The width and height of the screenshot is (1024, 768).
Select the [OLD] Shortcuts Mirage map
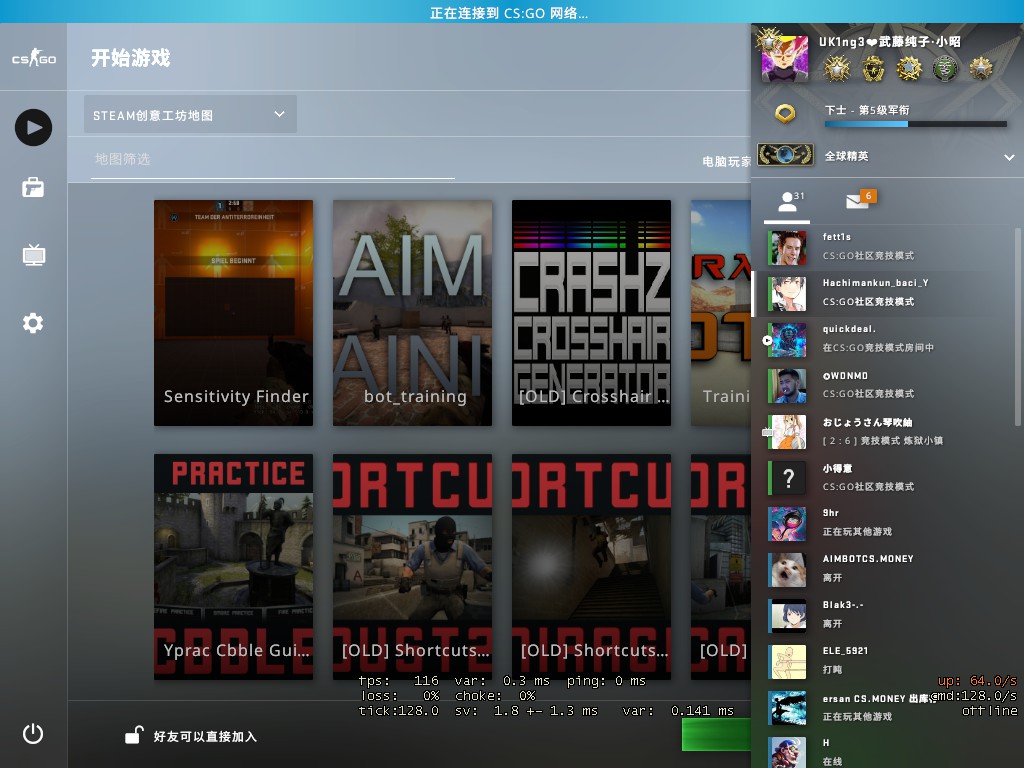[591, 567]
